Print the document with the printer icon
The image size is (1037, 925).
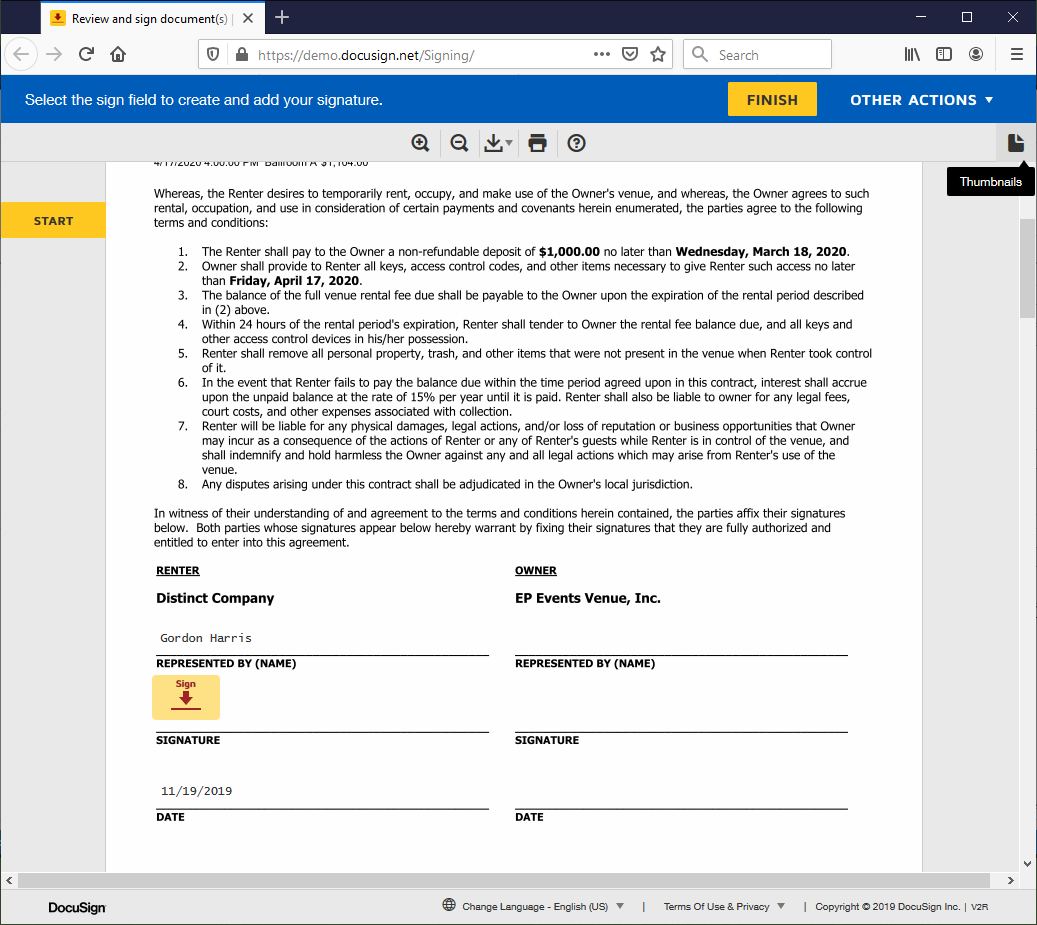537,143
